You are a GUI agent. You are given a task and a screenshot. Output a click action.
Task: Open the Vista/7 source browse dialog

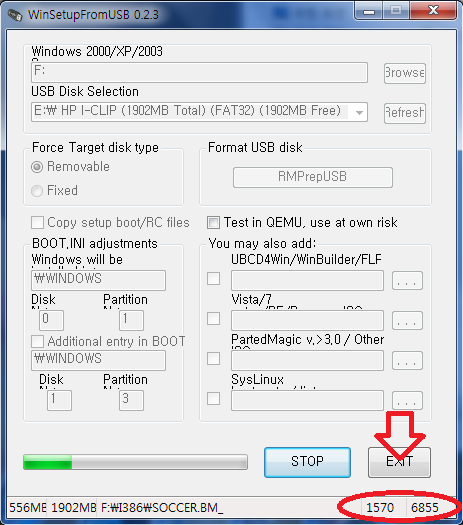pos(407,320)
